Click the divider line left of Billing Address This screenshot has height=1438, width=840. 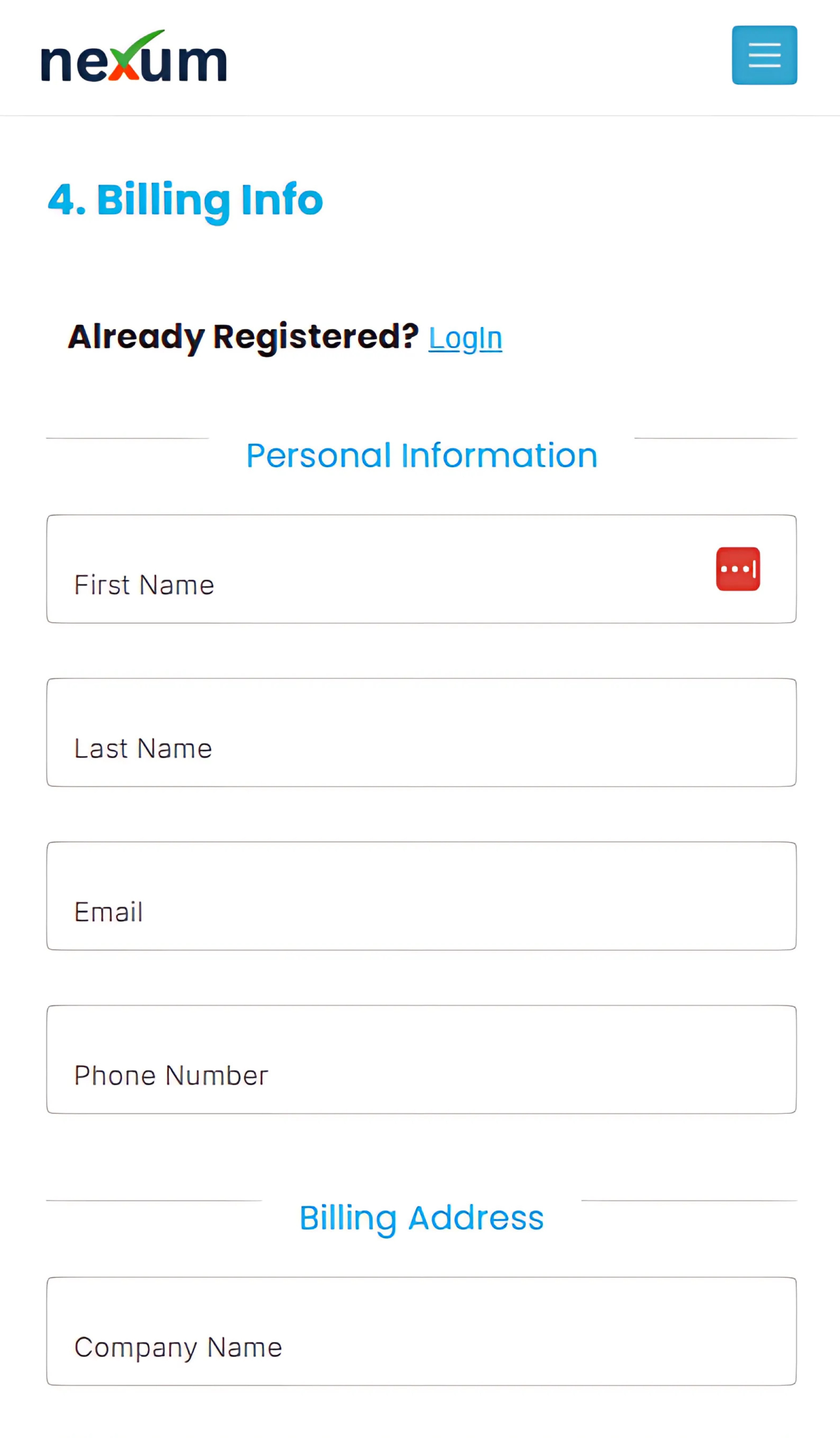click(x=154, y=1200)
